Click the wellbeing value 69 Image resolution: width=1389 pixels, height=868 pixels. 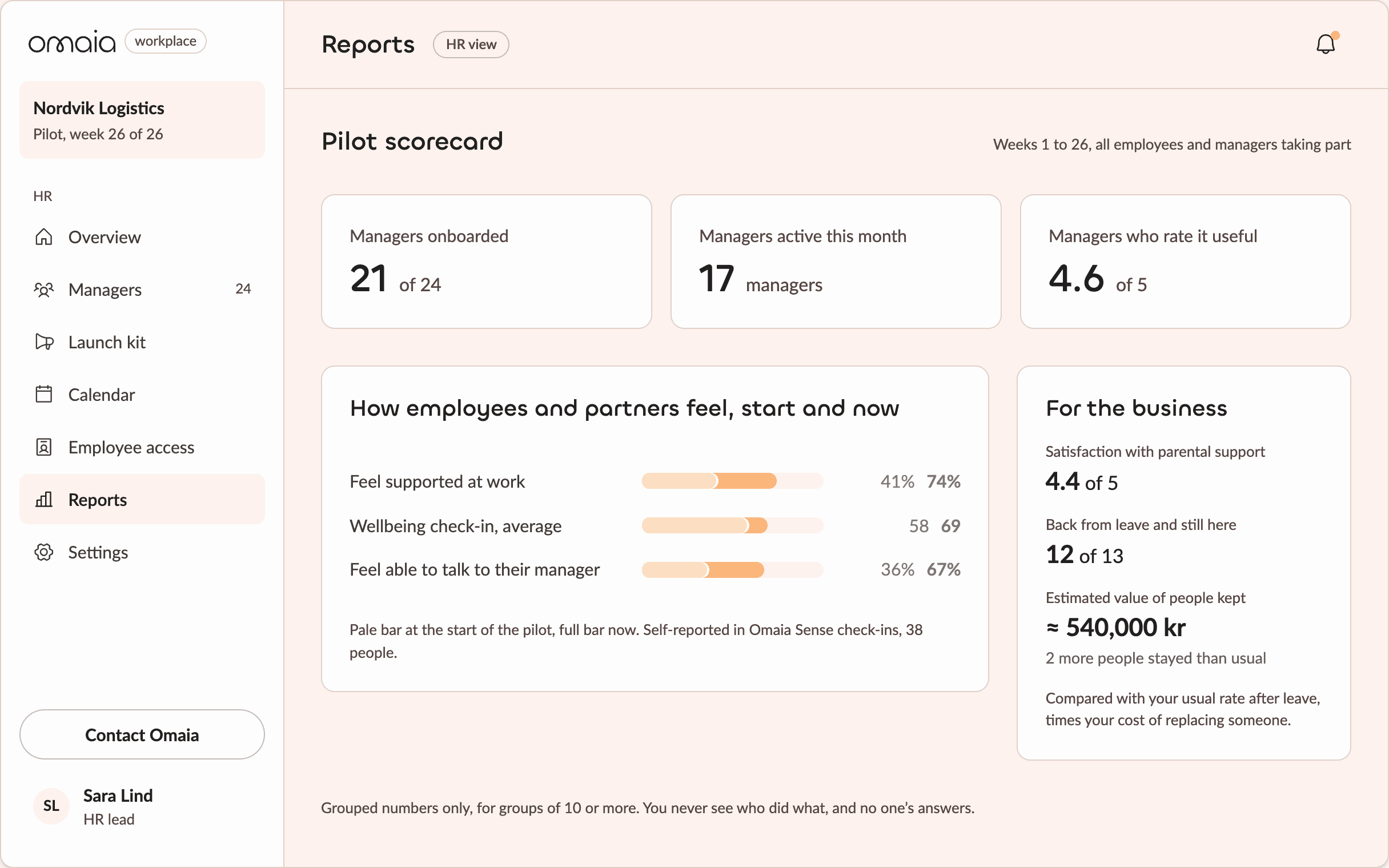950,525
